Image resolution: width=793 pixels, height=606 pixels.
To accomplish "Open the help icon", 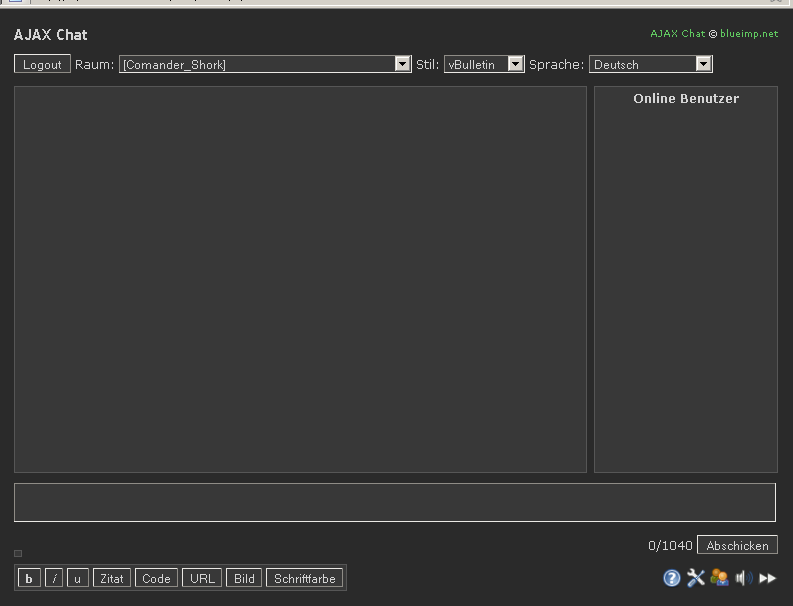I will click(x=672, y=578).
